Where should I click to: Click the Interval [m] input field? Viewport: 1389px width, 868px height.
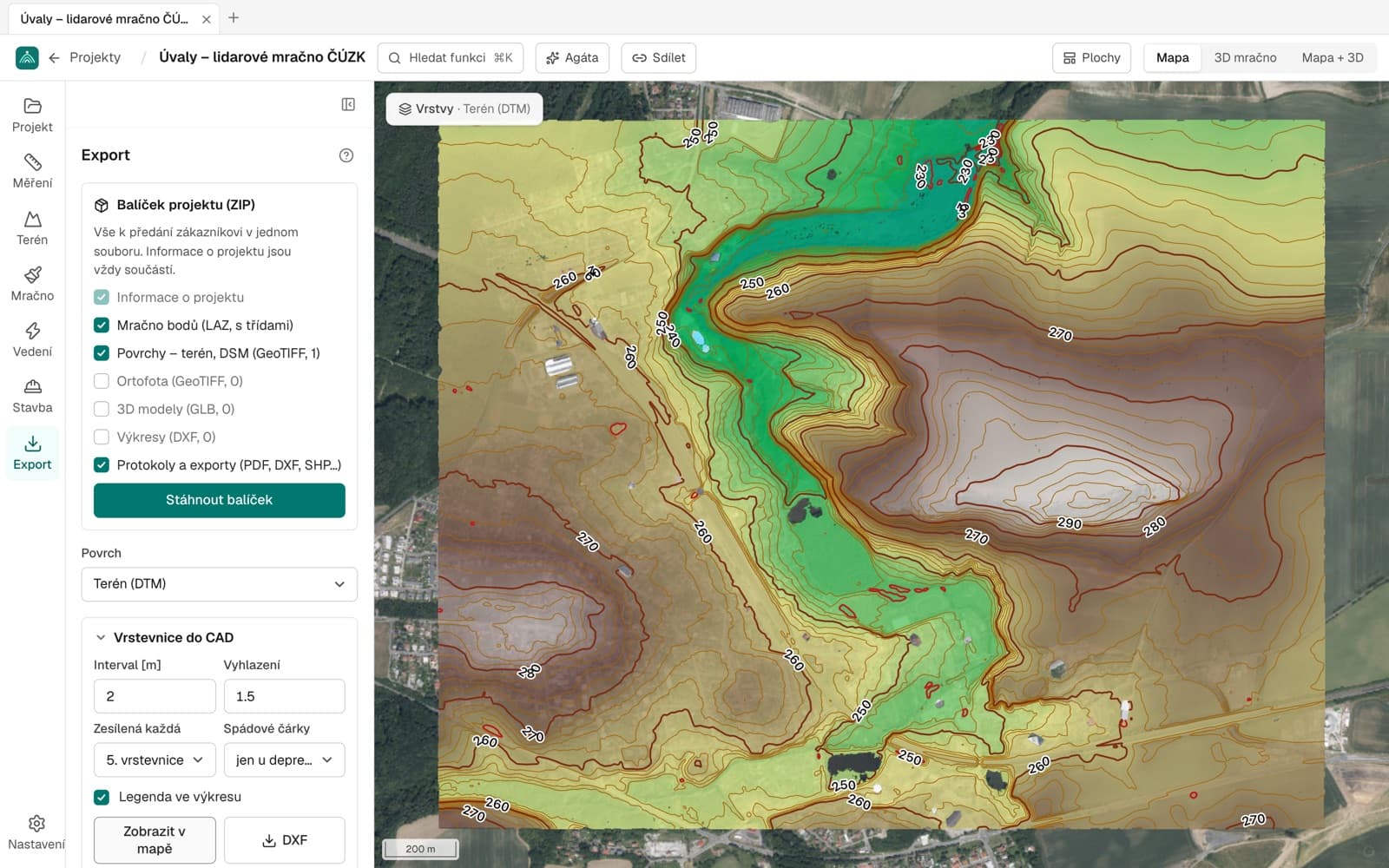155,696
